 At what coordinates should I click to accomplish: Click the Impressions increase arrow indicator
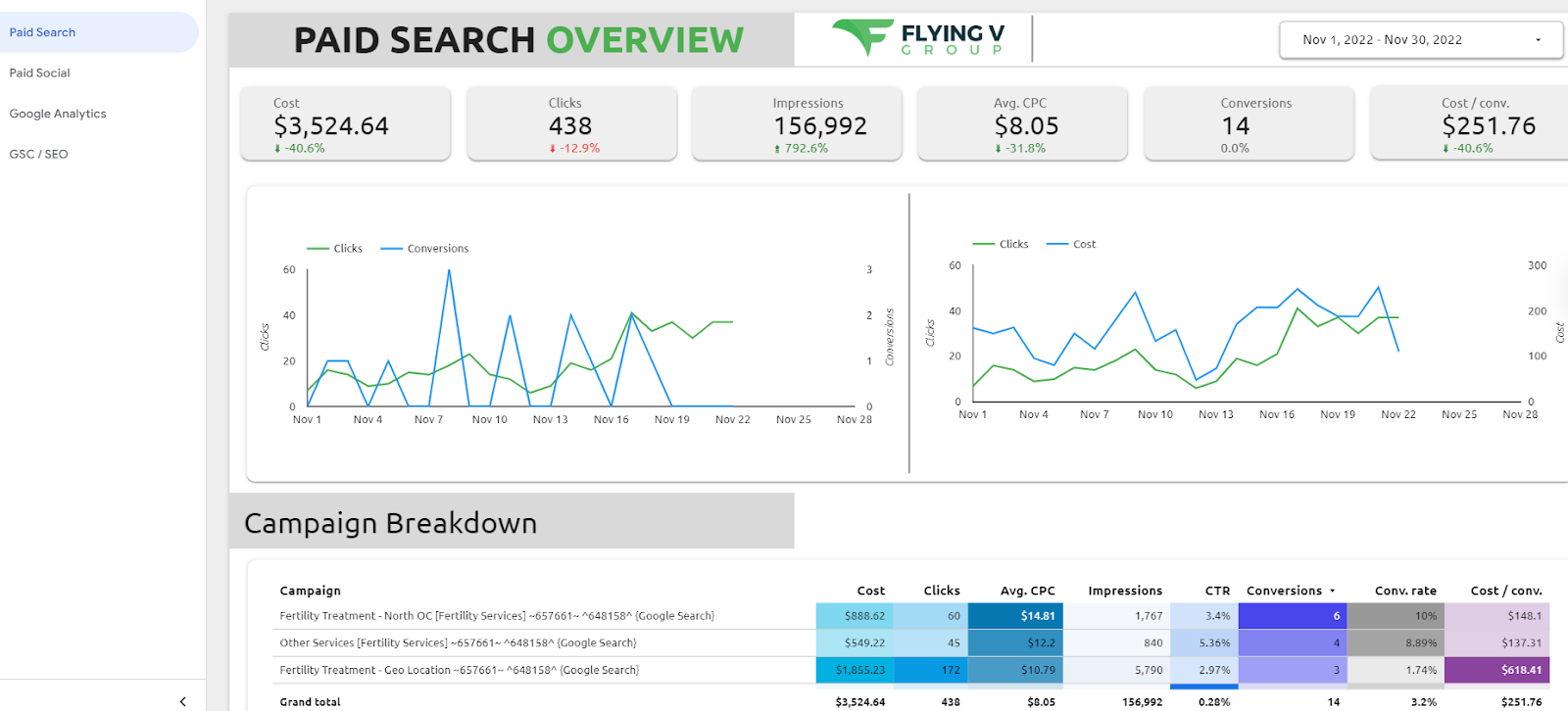777,149
